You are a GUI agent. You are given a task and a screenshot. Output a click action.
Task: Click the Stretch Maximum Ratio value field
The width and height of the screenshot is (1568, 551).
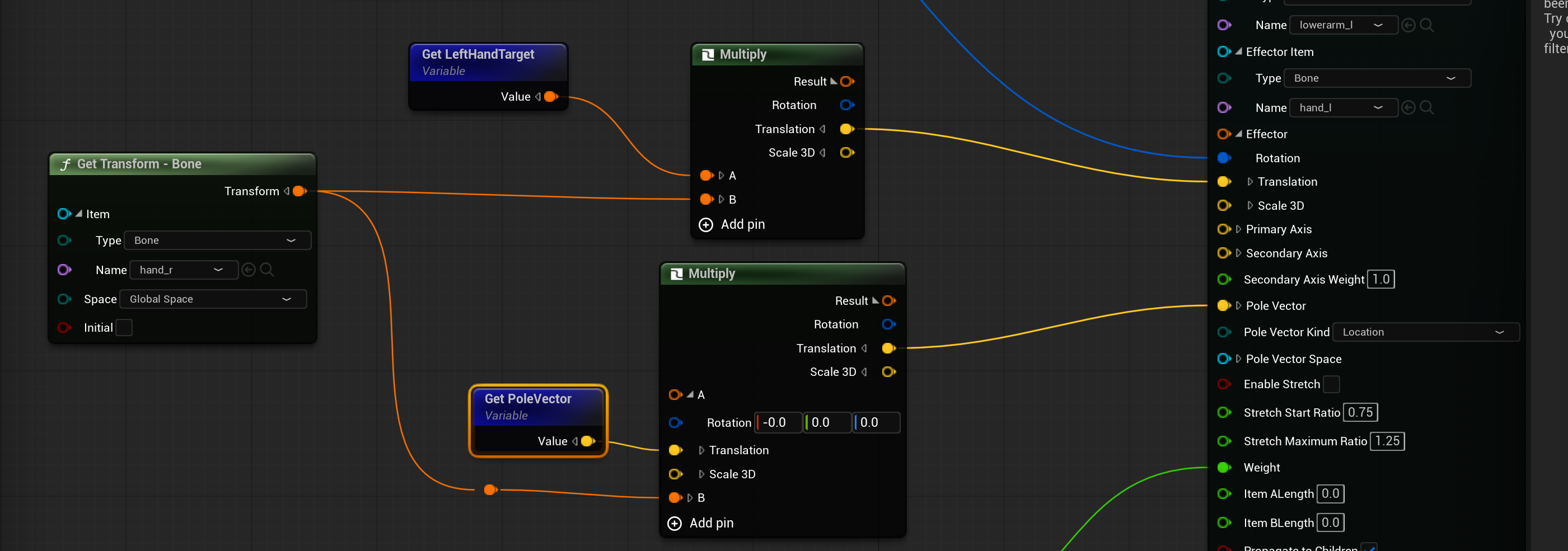point(1387,441)
